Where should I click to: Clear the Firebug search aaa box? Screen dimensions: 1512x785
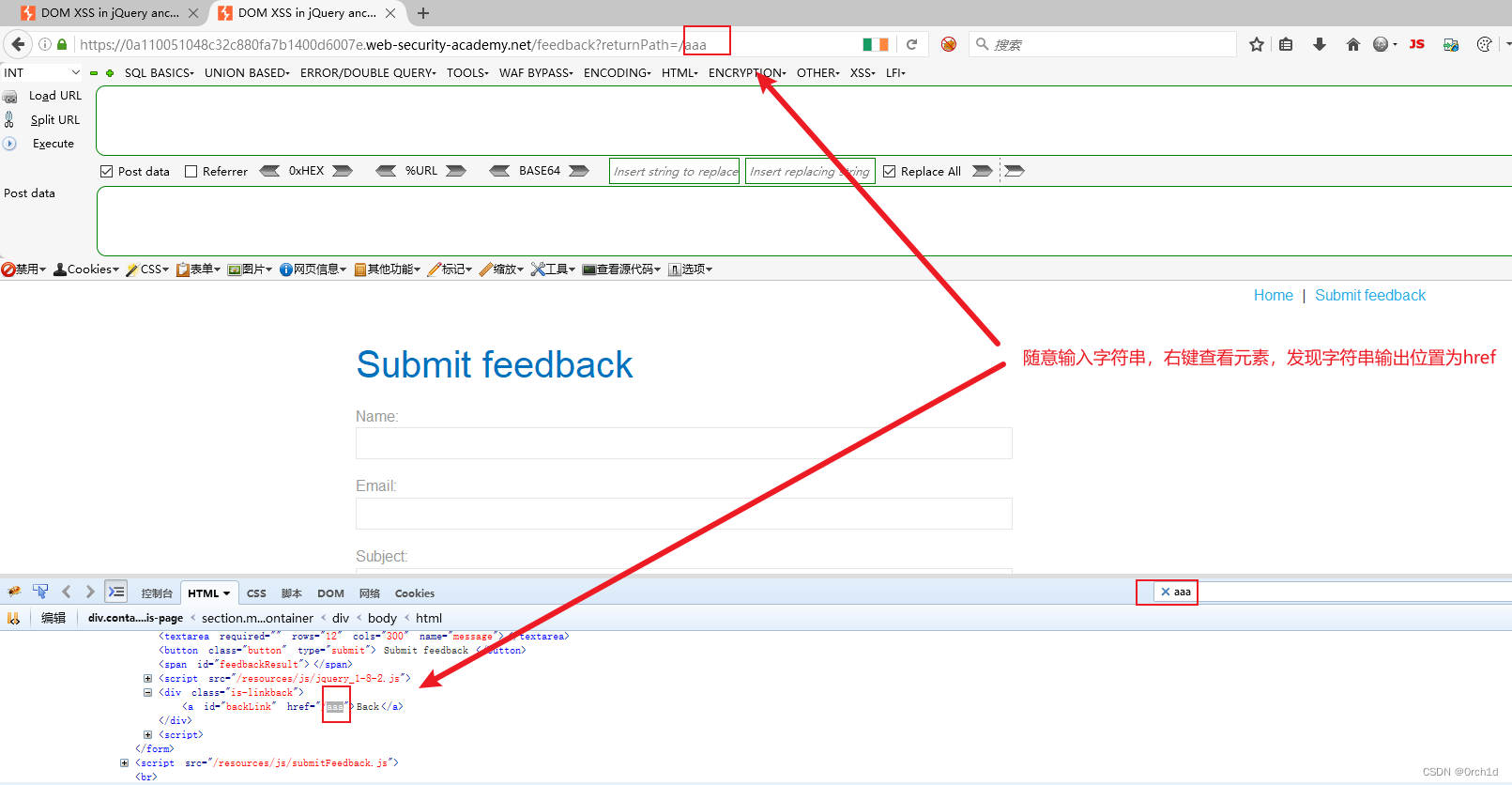click(1166, 592)
